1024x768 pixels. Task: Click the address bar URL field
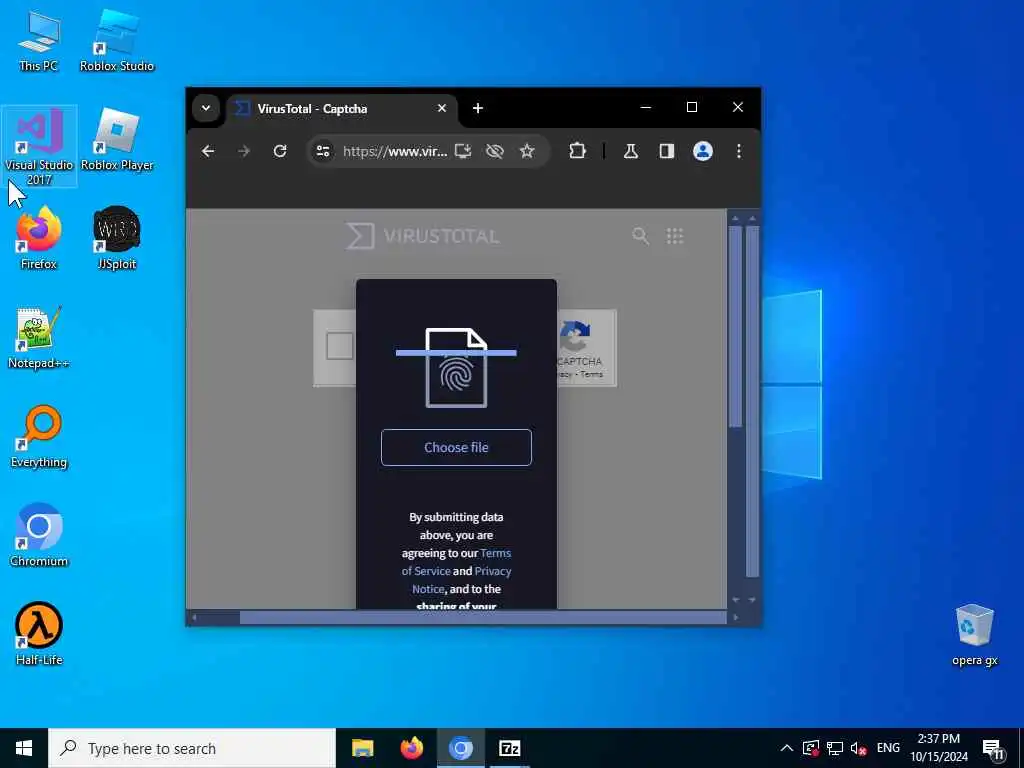tap(395, 152)
